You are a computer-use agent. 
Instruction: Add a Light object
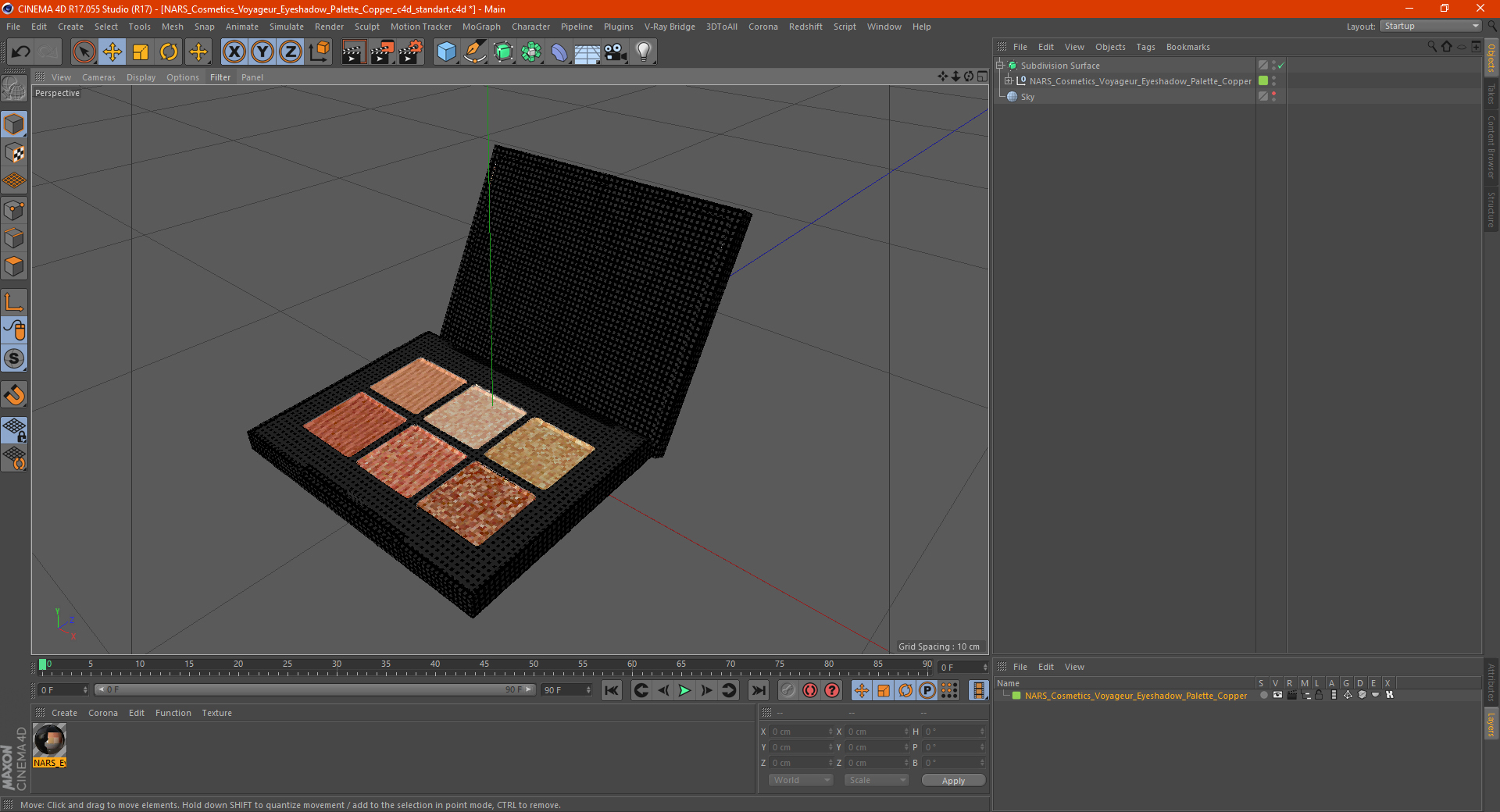(x=644, y=52)
